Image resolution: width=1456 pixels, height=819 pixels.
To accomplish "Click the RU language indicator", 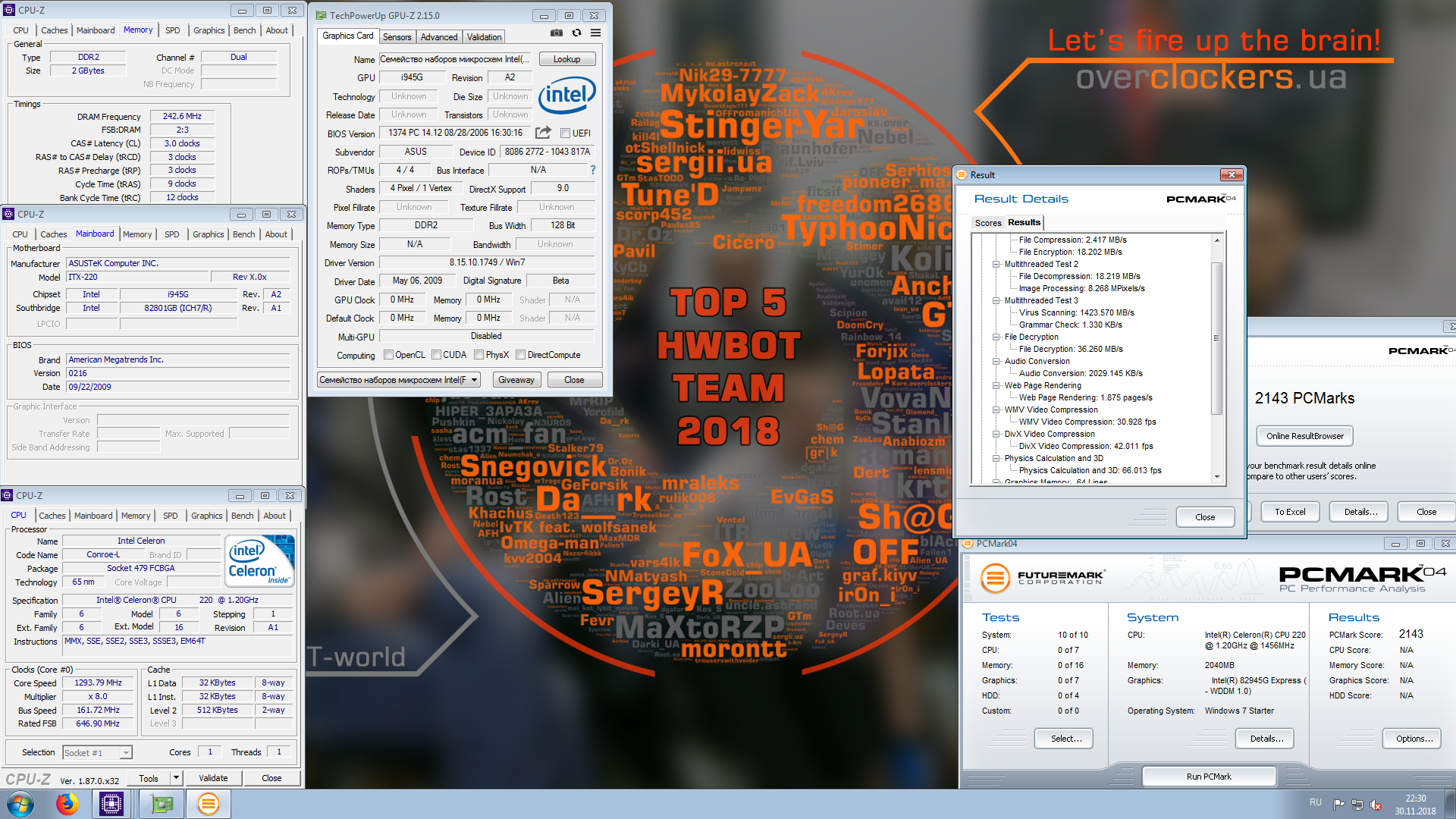I will [x=1316, y=802].
